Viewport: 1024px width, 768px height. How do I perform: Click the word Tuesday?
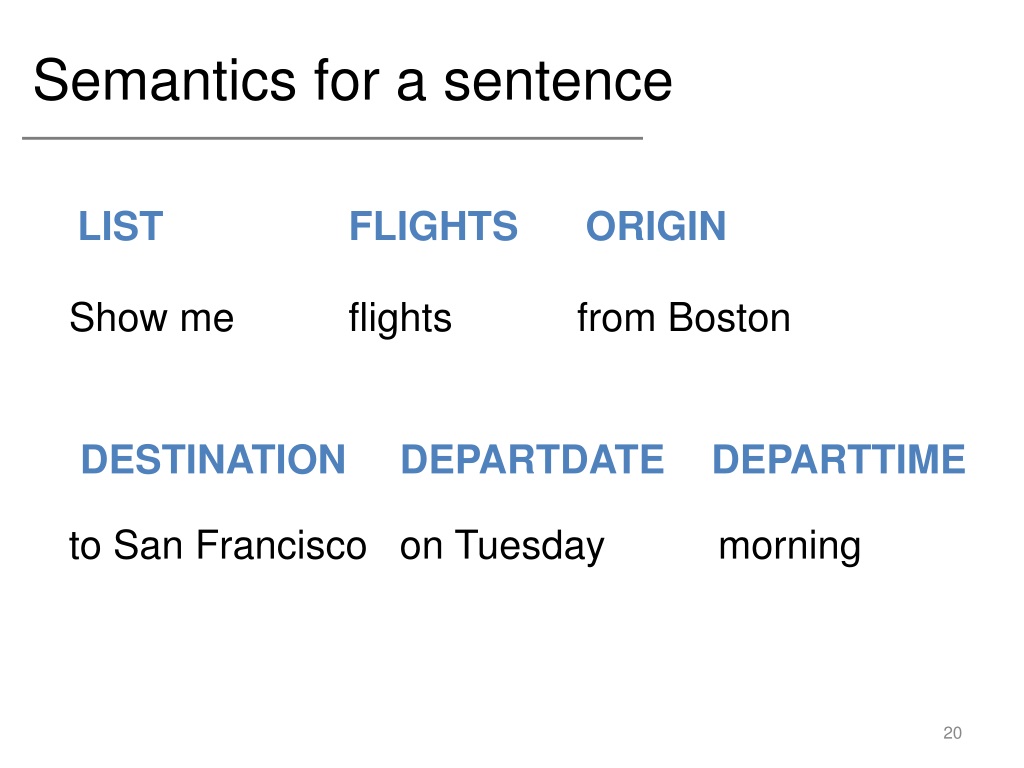(x=530, y=547)
